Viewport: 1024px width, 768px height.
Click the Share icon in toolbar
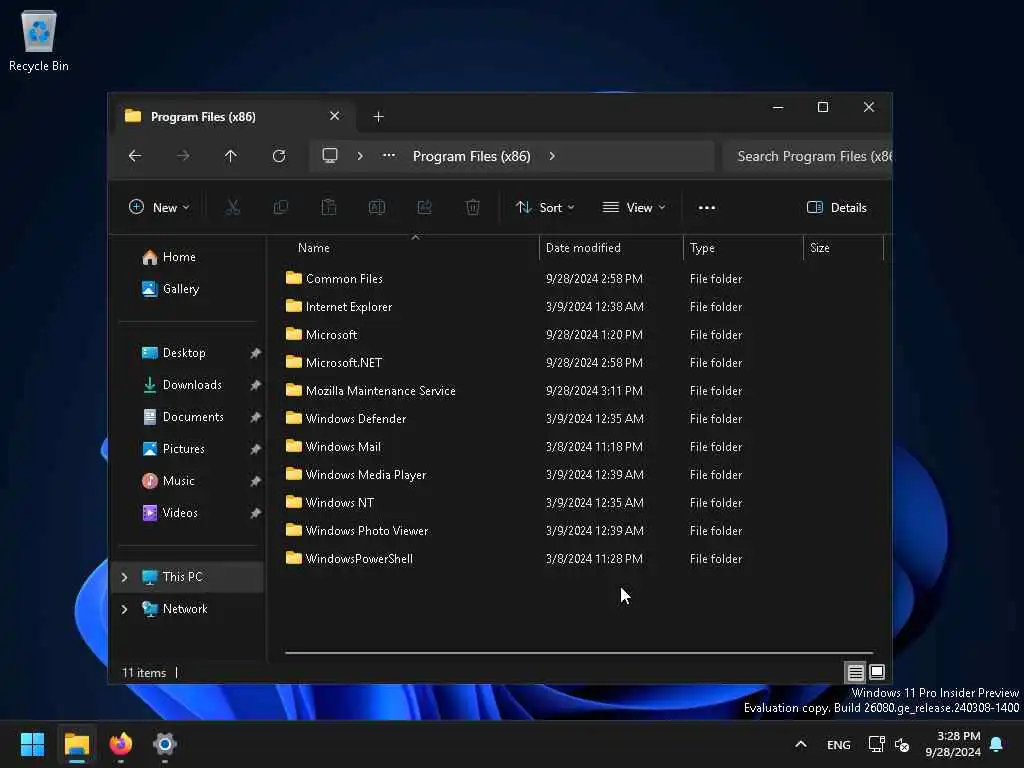424,208
